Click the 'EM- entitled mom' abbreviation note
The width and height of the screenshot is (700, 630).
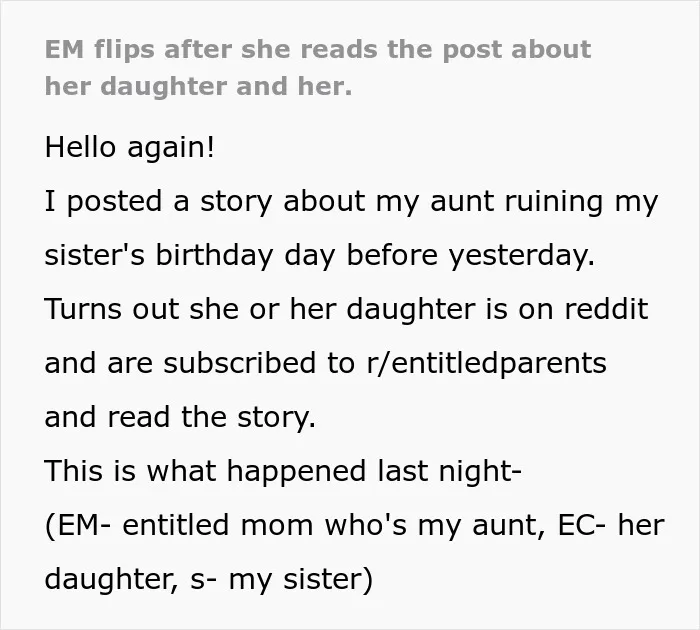pos(179,525)
